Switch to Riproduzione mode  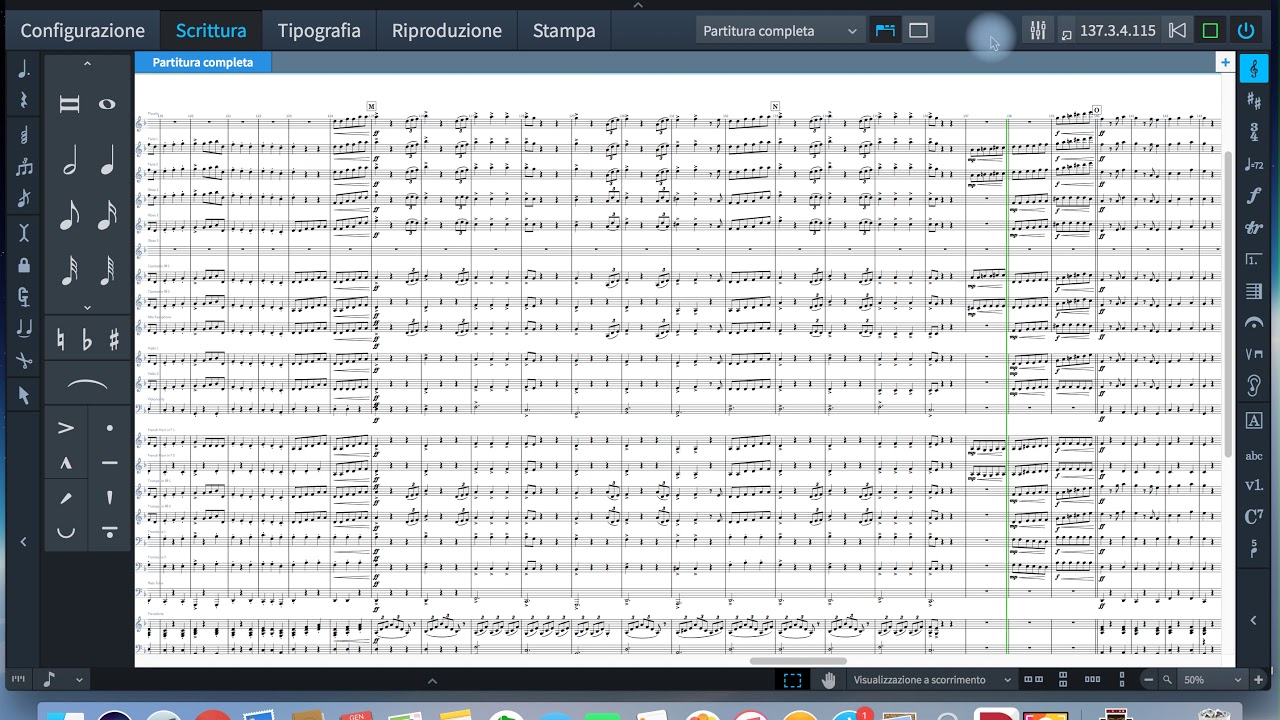click(x=447, y=31)
